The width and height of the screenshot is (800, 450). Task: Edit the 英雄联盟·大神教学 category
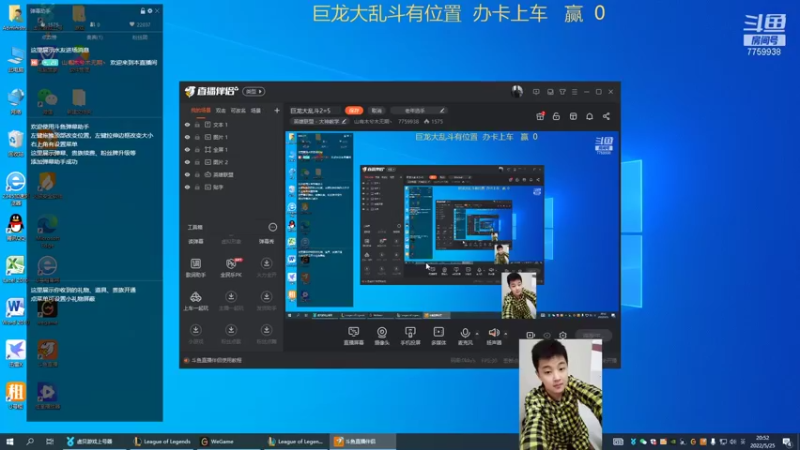(320, 121)
